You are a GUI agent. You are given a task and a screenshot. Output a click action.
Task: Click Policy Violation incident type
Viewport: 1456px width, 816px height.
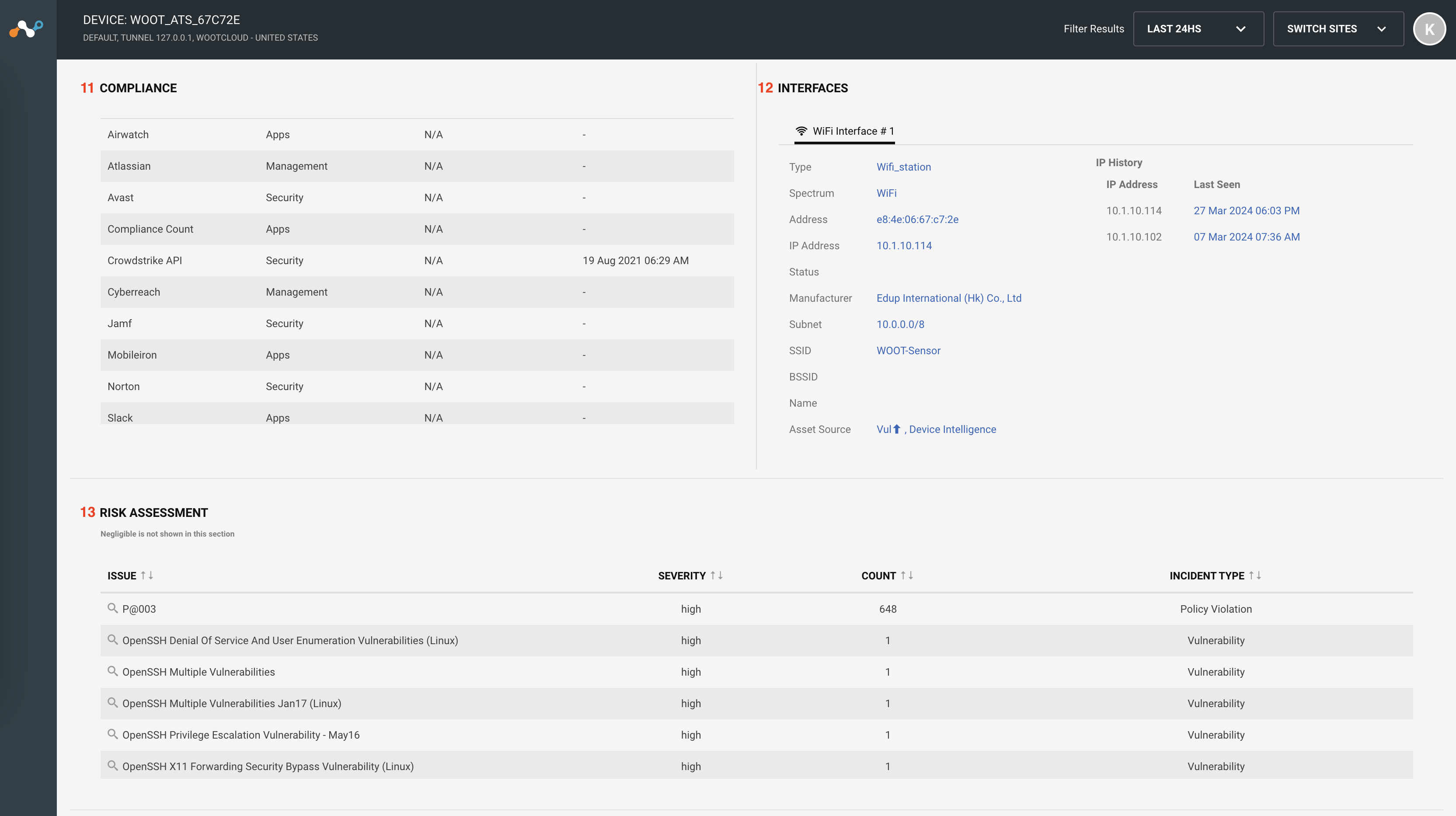coord(1216,609)
